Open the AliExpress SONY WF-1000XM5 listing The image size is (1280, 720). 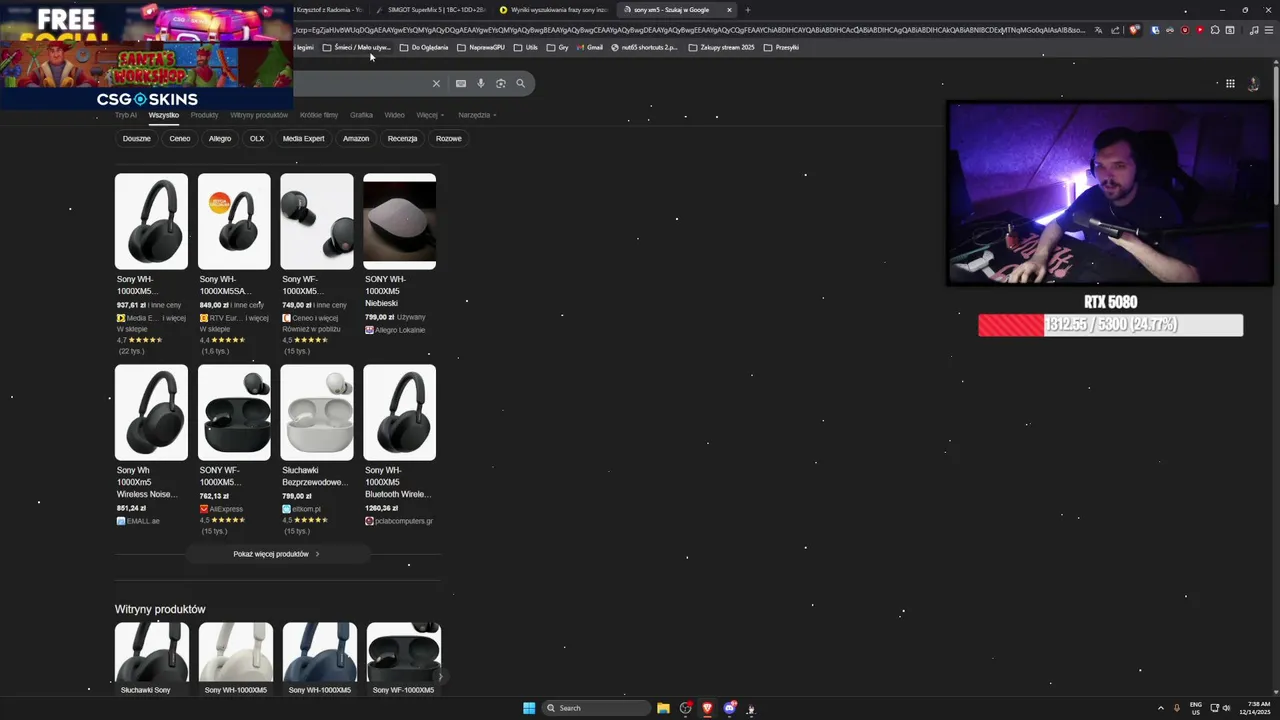click(234, 450)
